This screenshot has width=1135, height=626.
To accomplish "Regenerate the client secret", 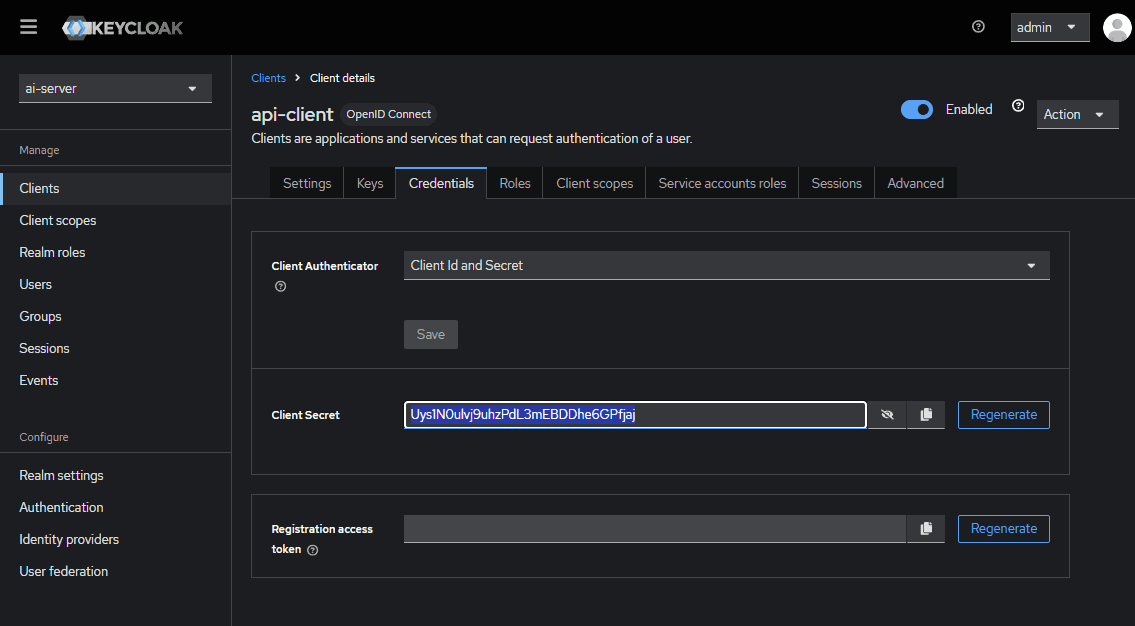I will (x=1003, y=415).
